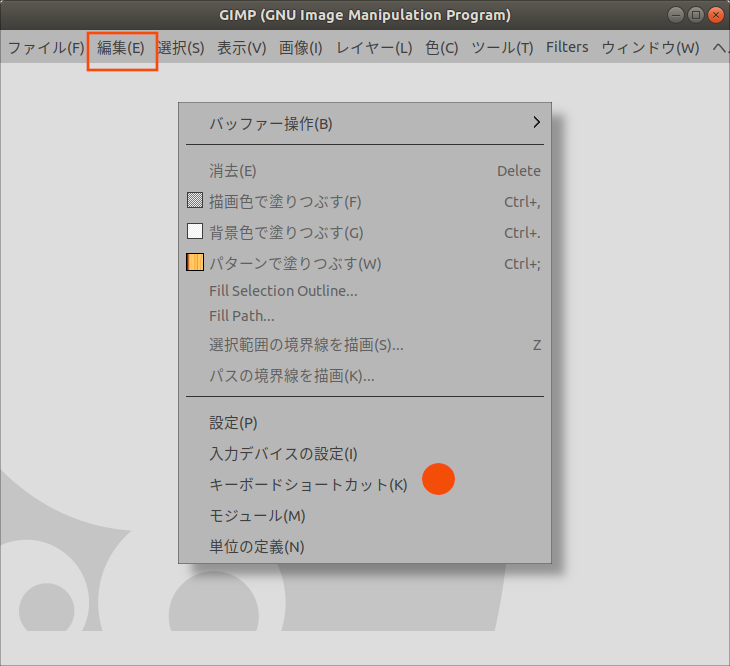Select Fill Selection Outline... entry
730x666 pixels.
365,291
